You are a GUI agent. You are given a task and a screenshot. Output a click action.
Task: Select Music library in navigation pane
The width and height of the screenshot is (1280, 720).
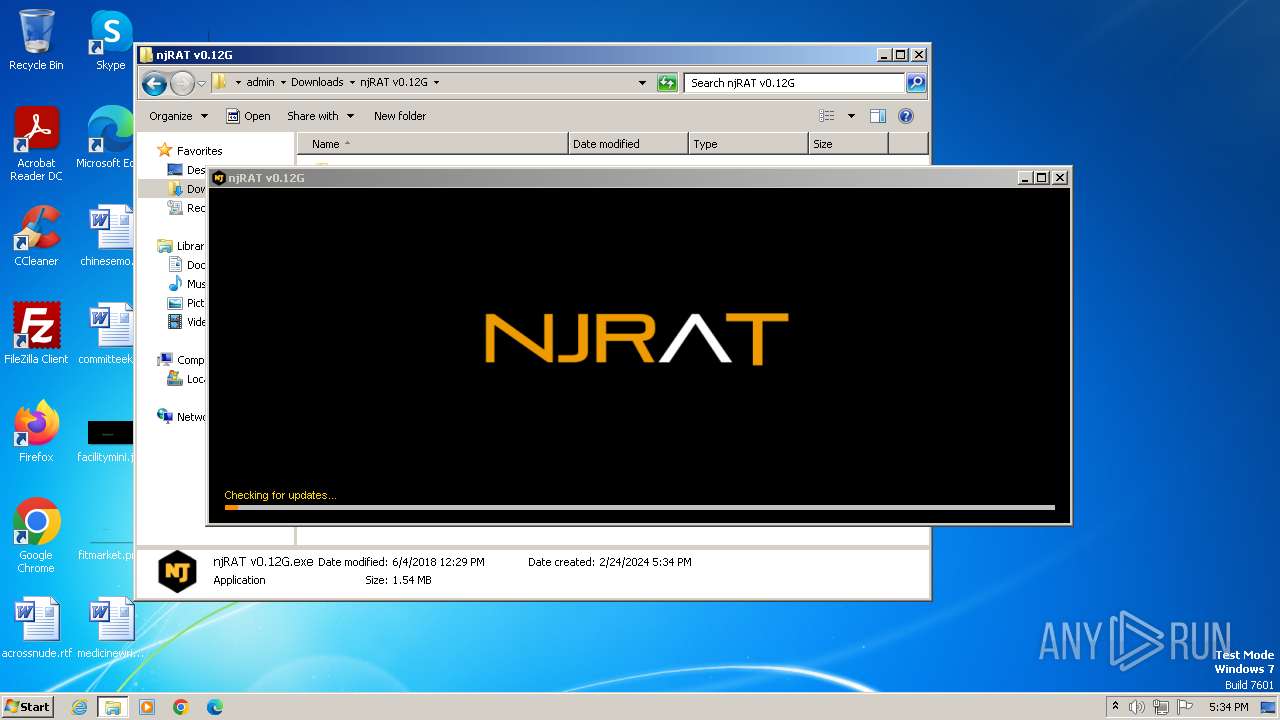(186, 284)
